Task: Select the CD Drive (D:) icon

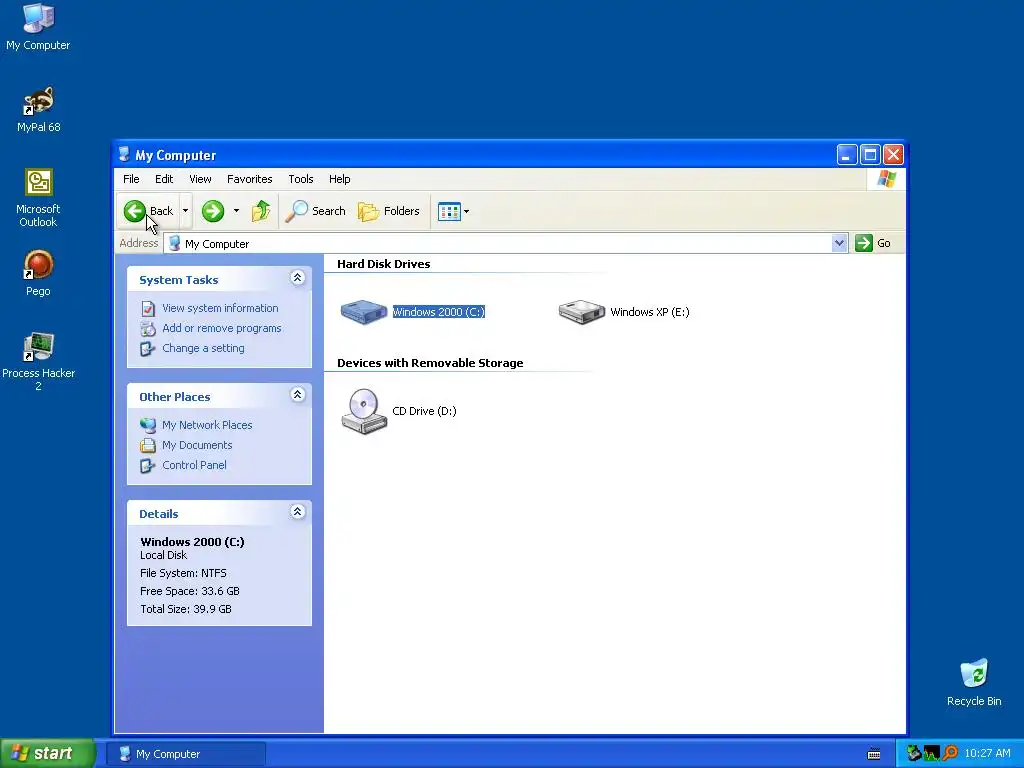Action: tap(364, 411)
